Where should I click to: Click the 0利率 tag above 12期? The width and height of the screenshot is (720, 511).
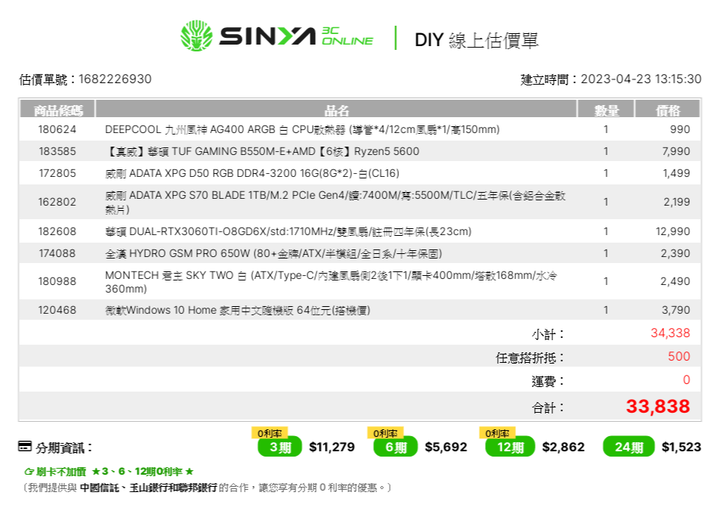[497, 432]
